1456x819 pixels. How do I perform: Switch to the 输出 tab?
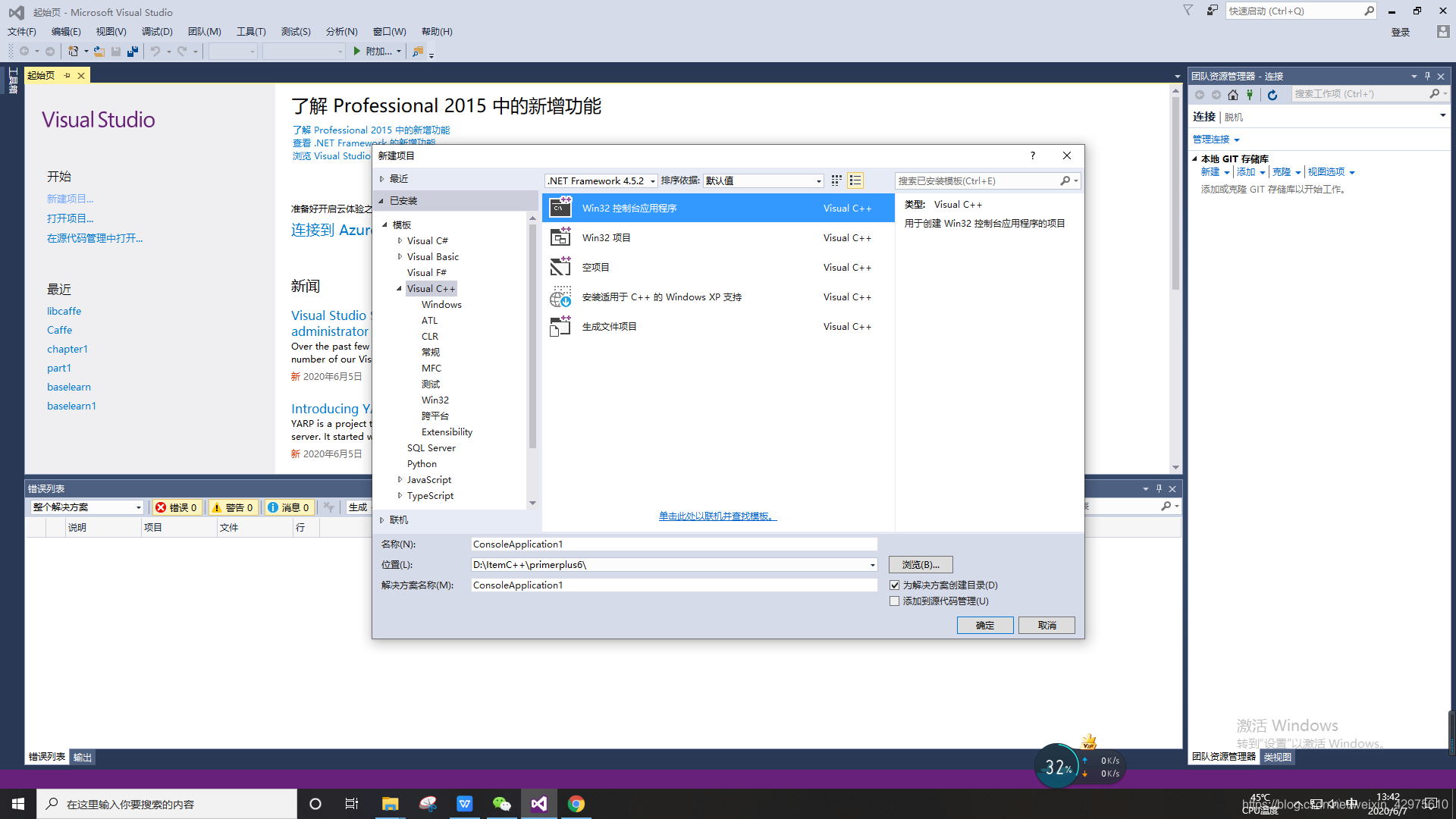(x=82, y=757)
